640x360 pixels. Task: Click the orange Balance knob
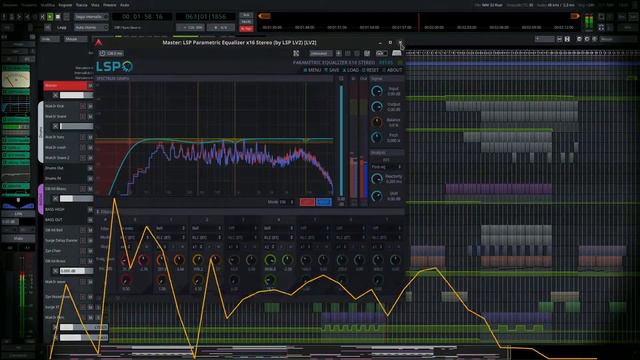(376, 122)
